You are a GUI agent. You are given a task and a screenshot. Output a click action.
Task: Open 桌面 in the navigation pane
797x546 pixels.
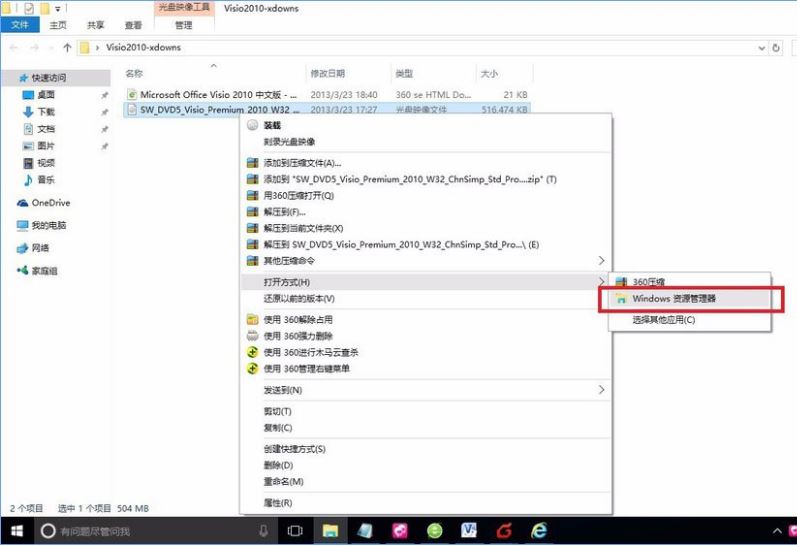click(46, 95)
